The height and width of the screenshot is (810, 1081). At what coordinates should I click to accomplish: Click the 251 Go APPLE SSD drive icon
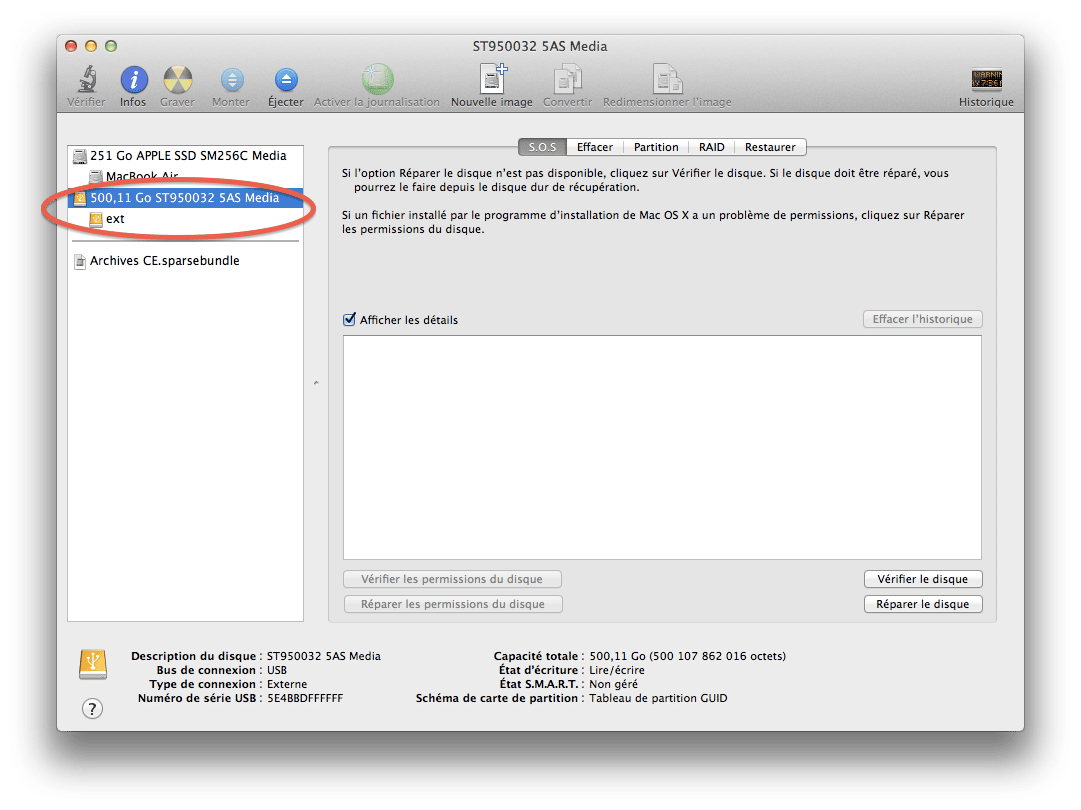80,156
